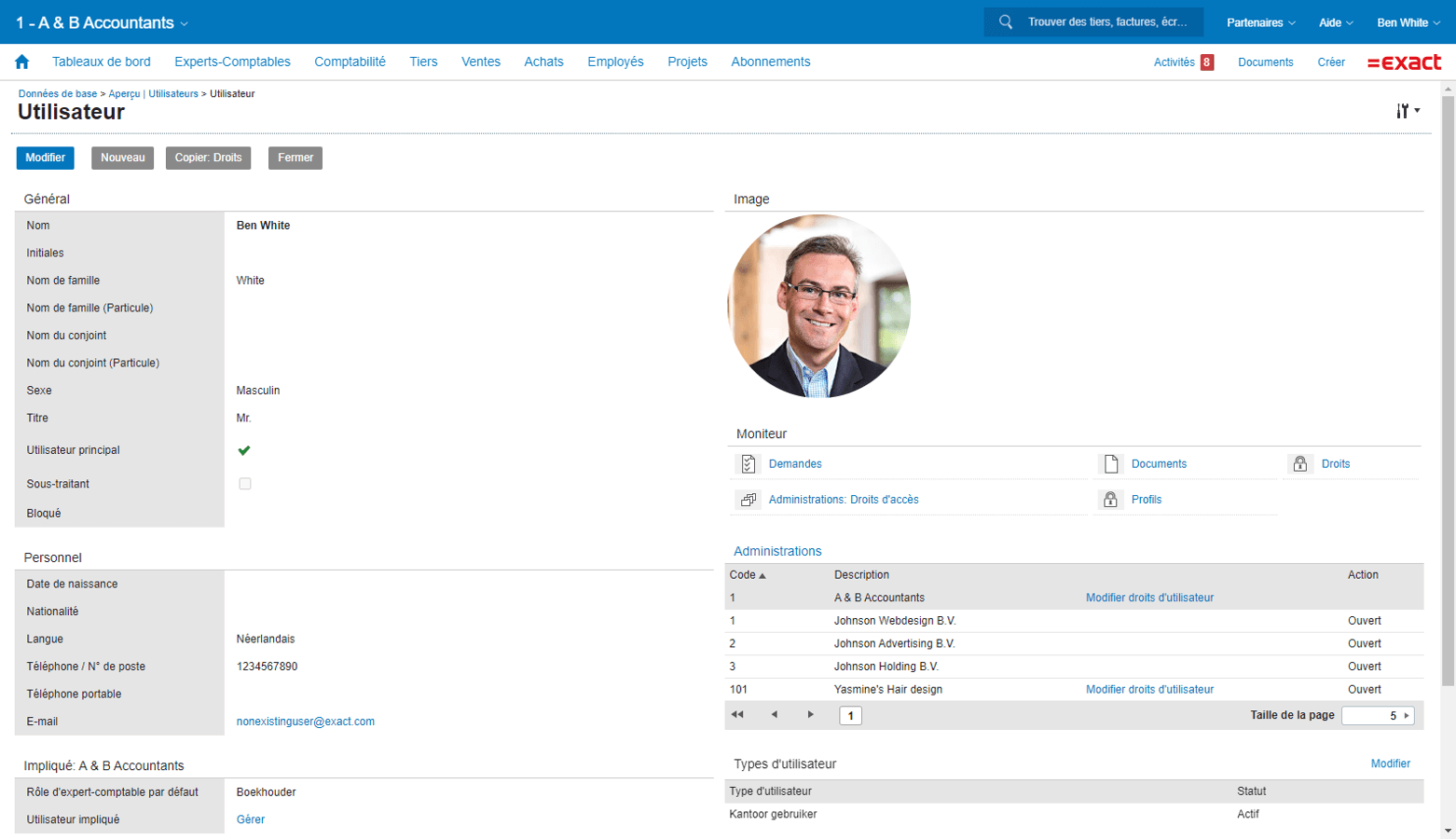Open the Activités link

pos(1174,62)
